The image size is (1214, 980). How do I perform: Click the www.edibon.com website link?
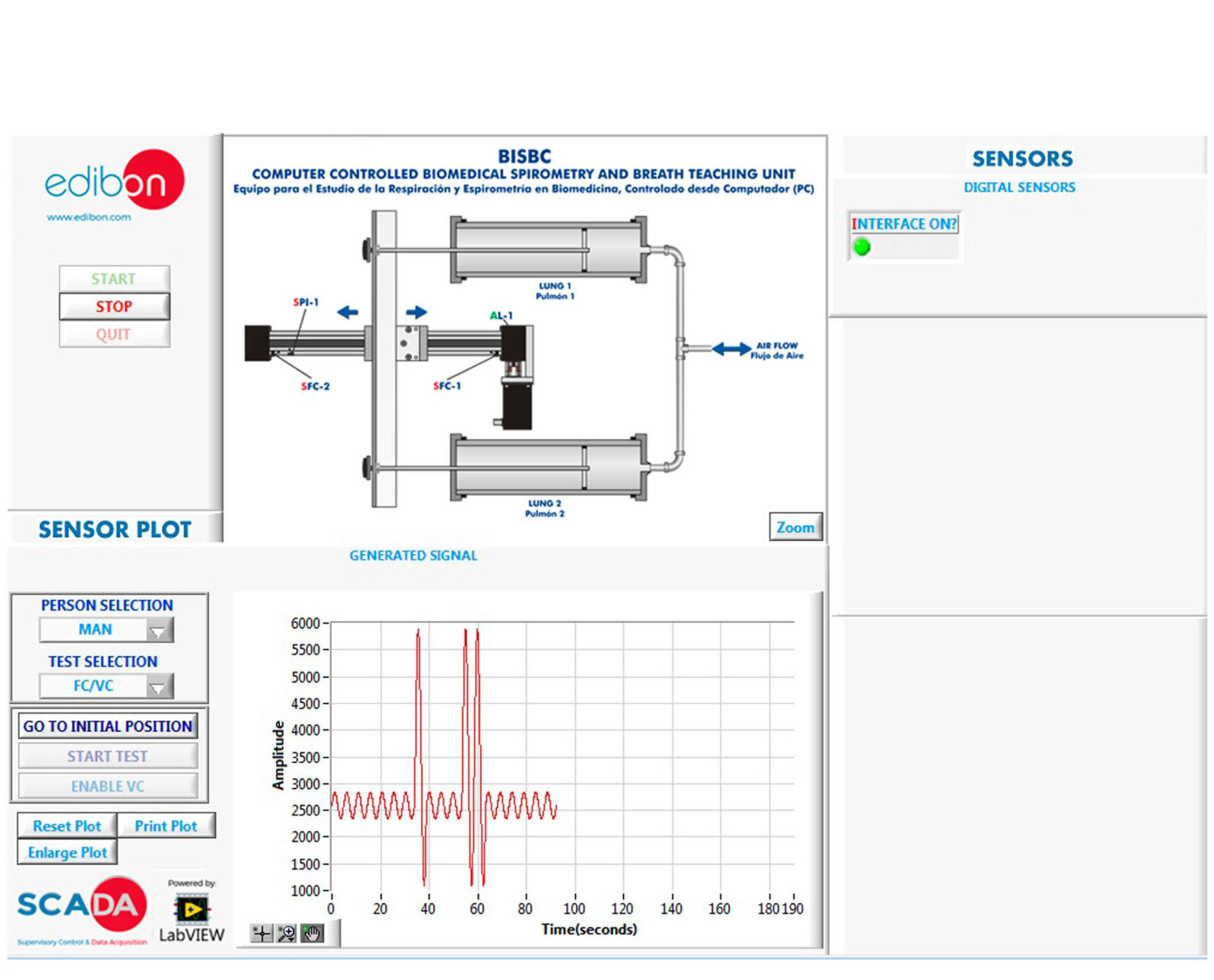(x=89, y=217)
